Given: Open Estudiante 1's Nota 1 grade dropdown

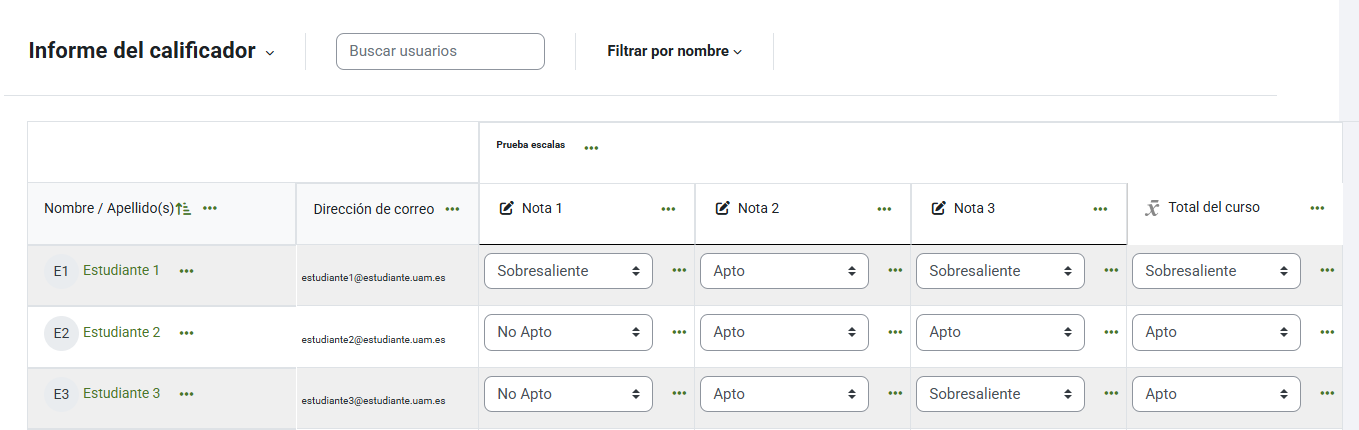Looking at the screenshot, I should pos(567,271).
